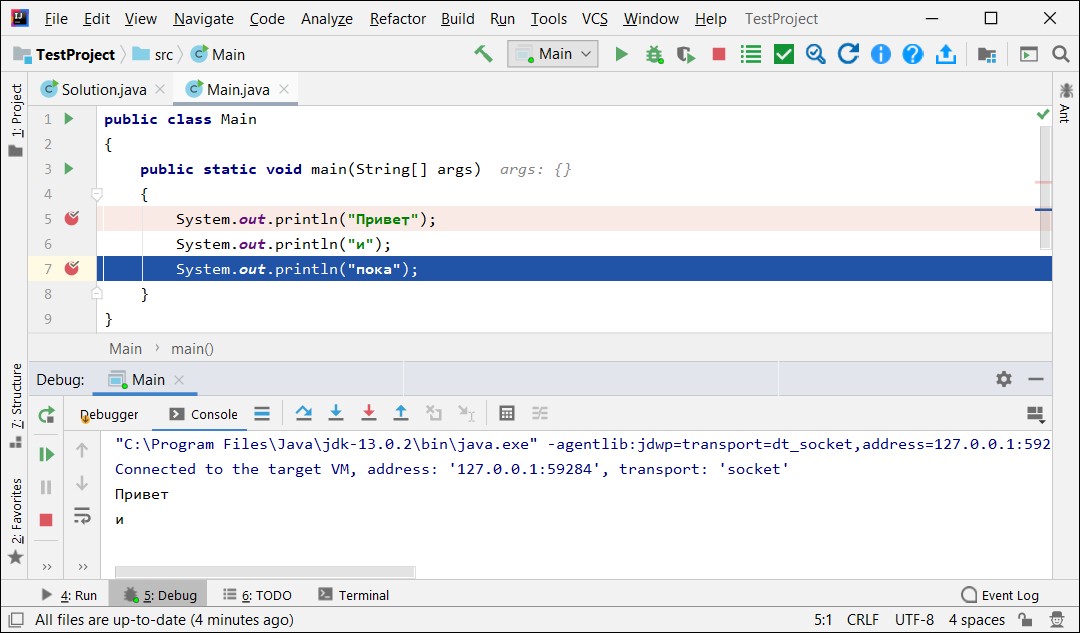Click Run to Cursor debugger icon
The width and height of the screenshot is (1080, 633).
click(466, 413)
